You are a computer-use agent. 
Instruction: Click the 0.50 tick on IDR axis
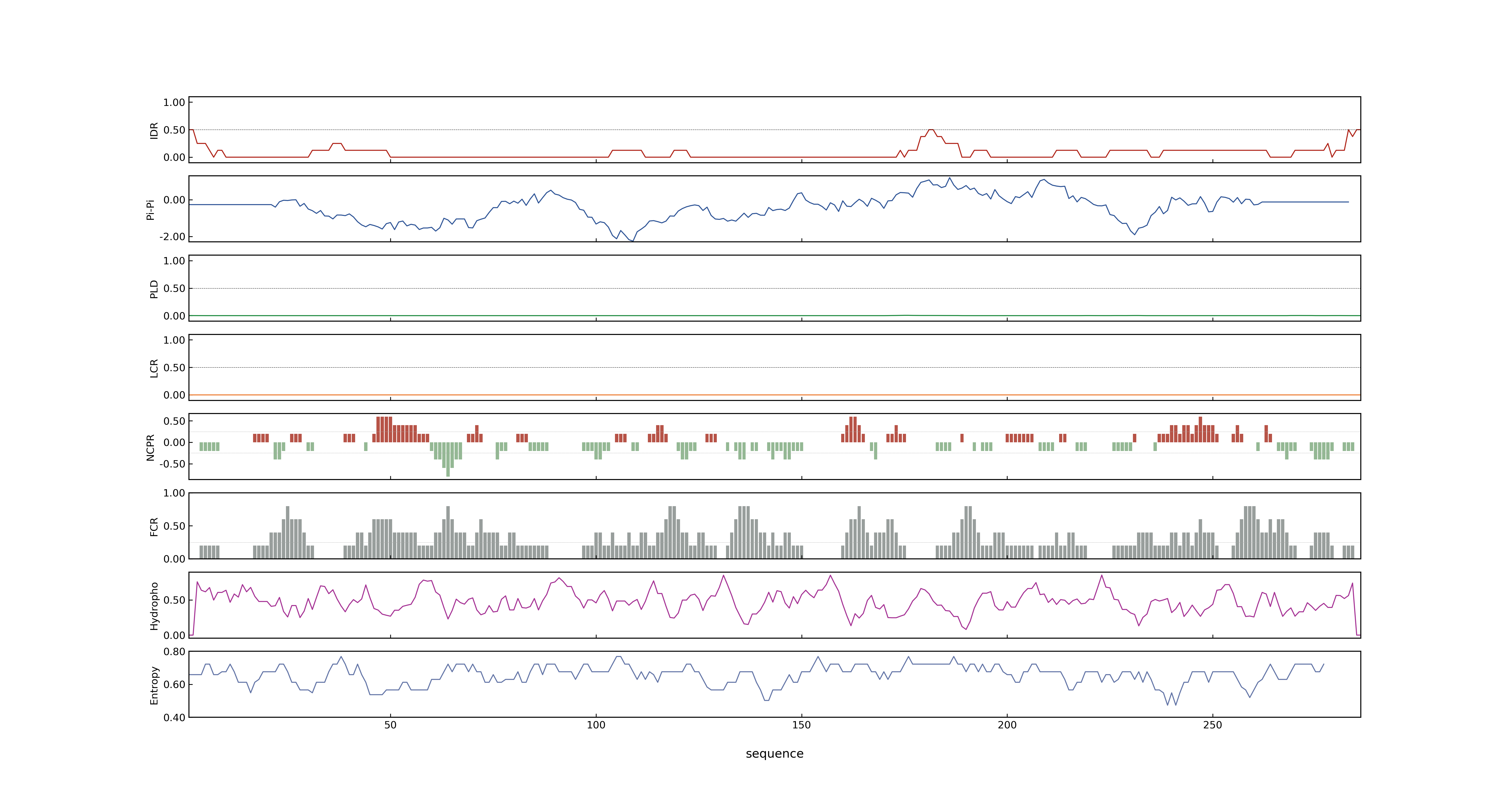click(x=174, y=130)
